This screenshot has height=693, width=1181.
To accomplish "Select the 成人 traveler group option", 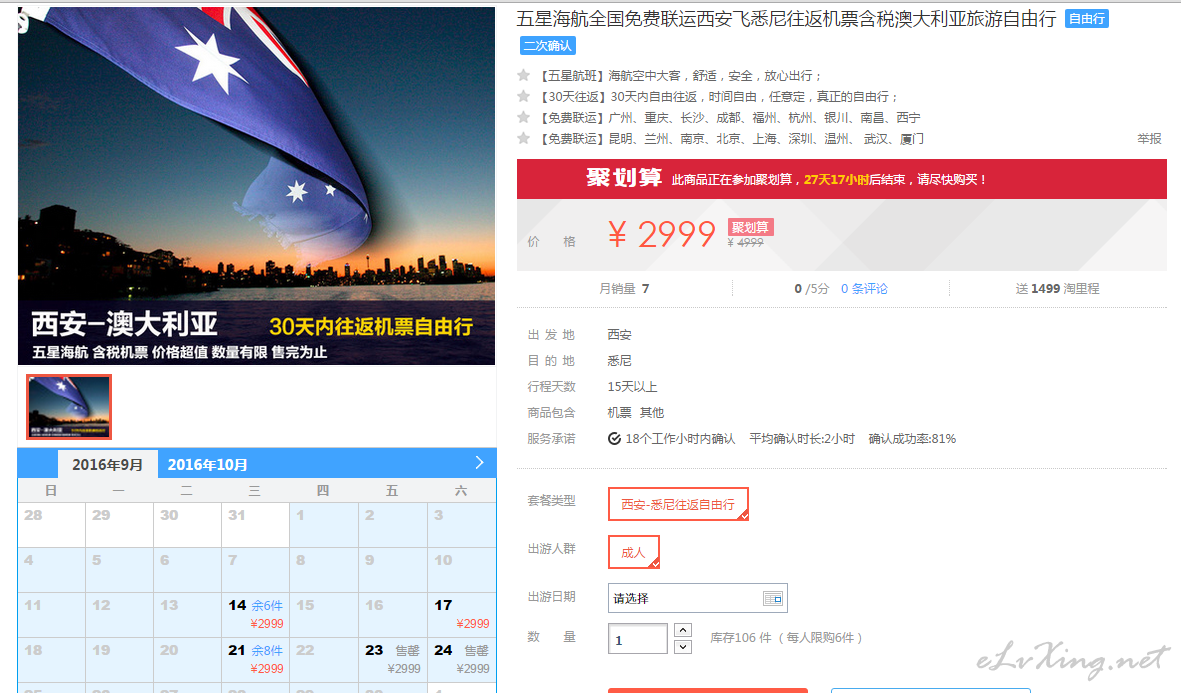I will 633,552.
